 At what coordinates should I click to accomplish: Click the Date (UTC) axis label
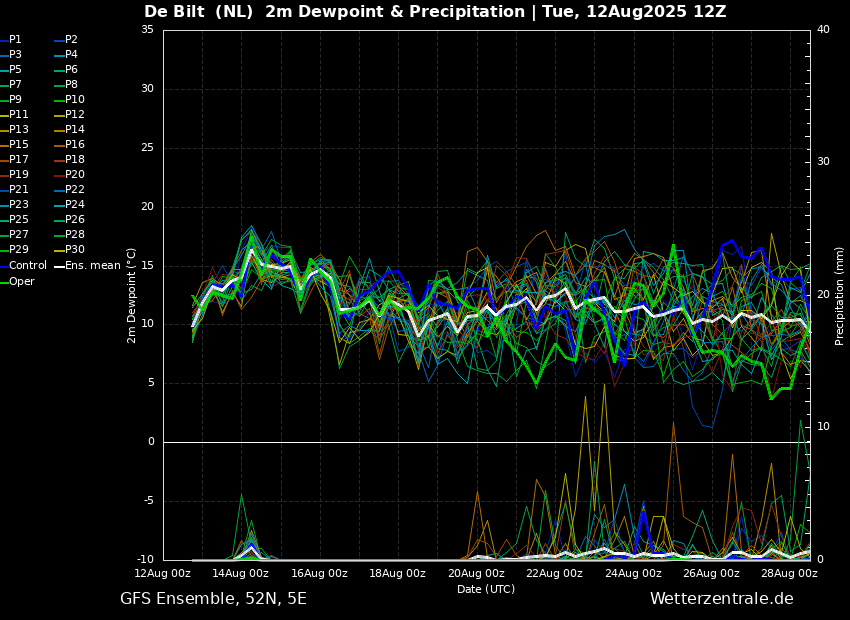486,590
